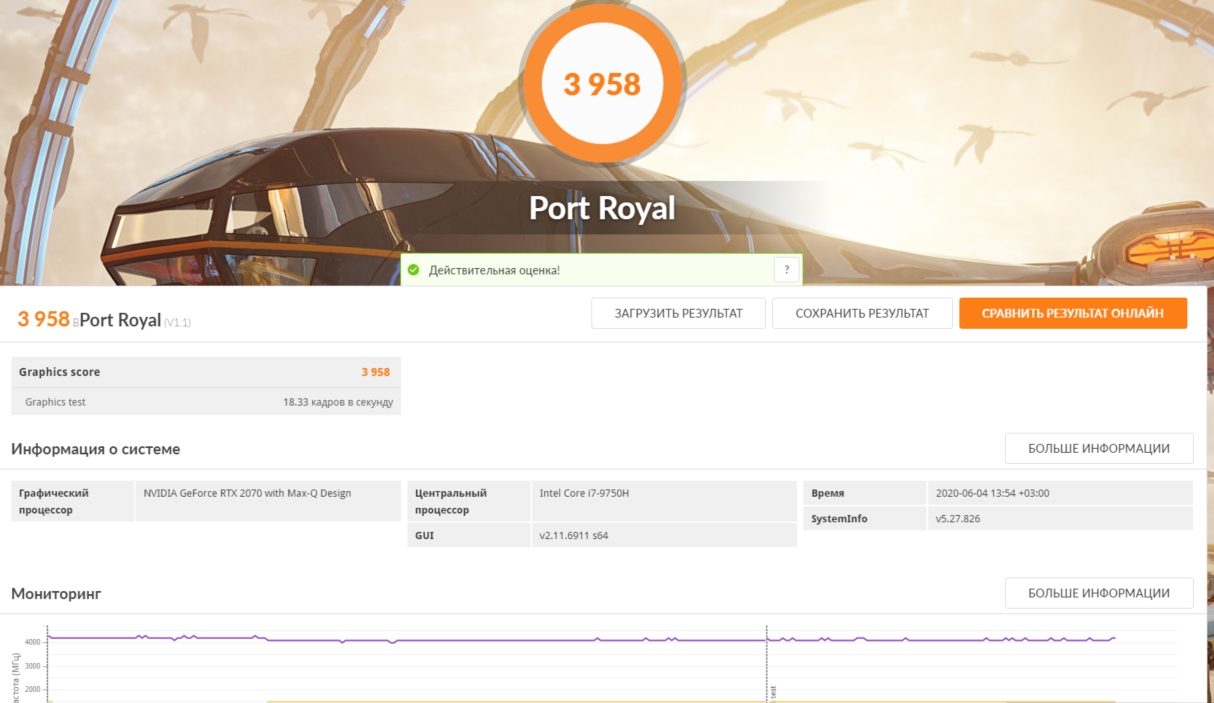Click the green valid score checkmark icon
The width and height of the screenshot is (1214, 703).
tap(413, 270)
